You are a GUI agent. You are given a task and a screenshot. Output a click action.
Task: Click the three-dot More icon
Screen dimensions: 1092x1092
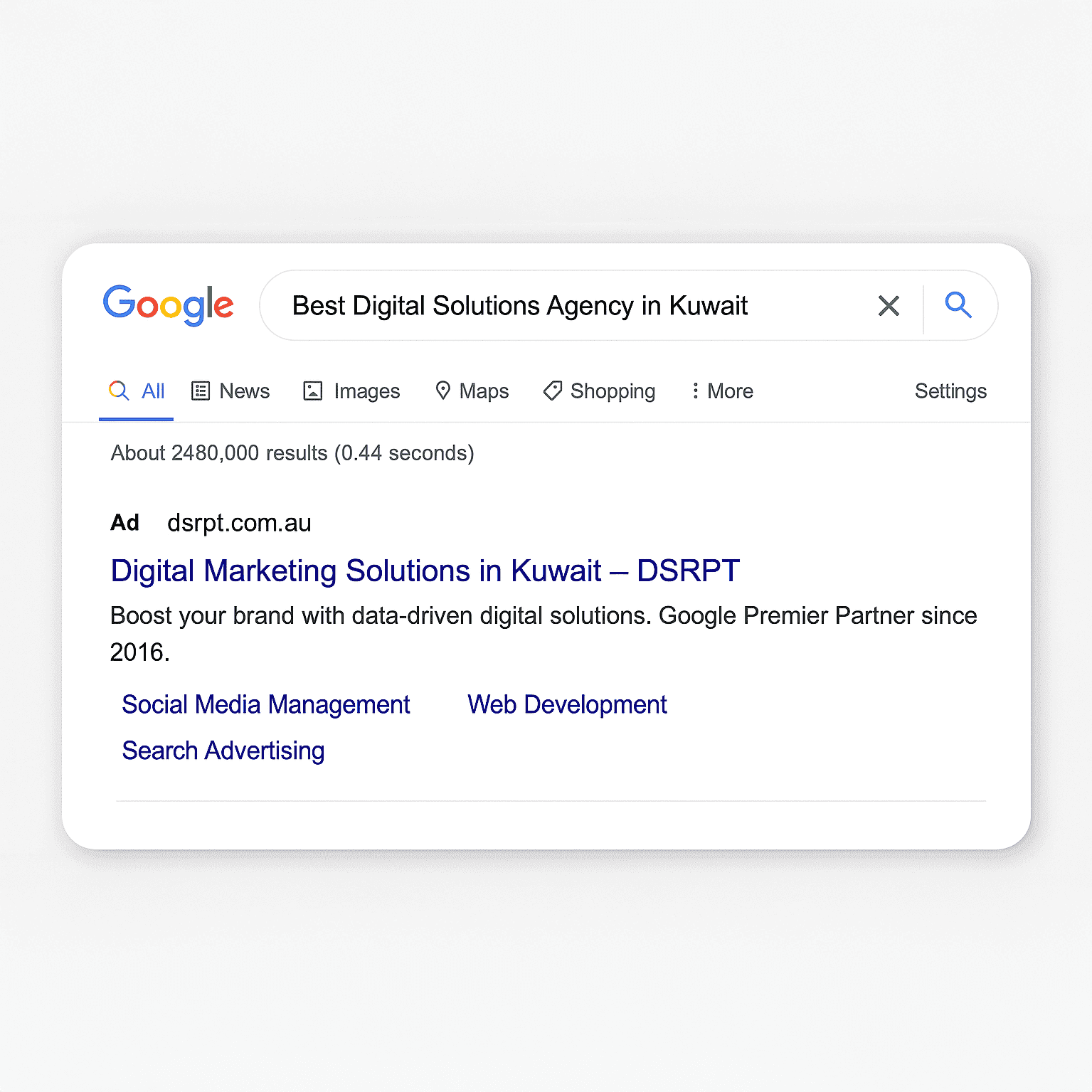pyautogui.click(x=695, y=391)
